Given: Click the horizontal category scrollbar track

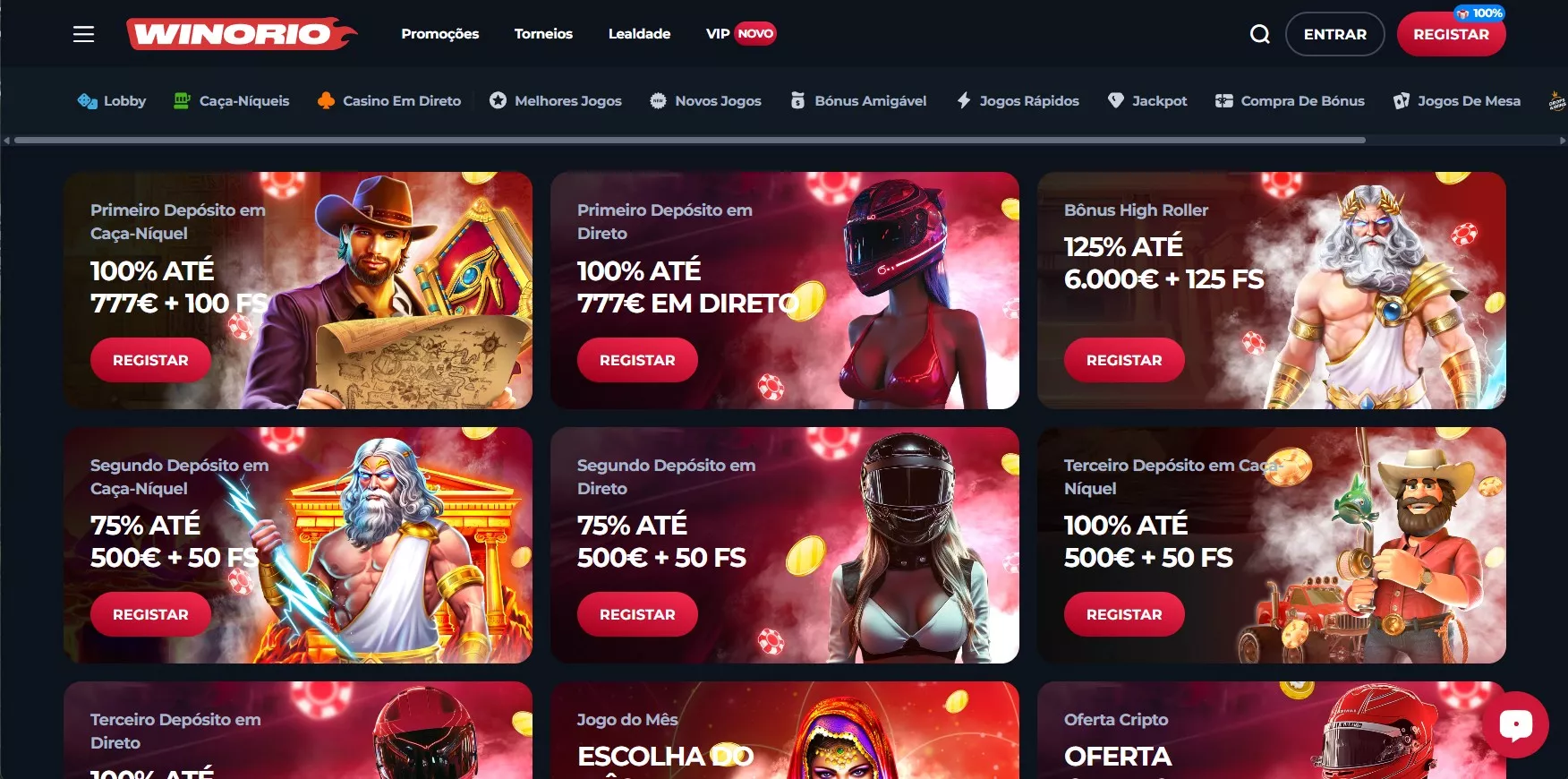Looking at the screenshot, I should point(784,141).
